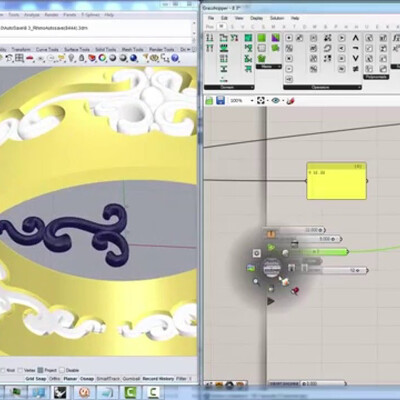
Task: Click the green selected number slider
Action: coord(318,252)
